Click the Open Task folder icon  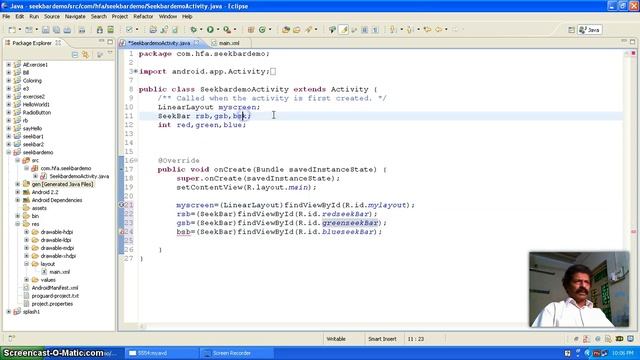(297, 30)
